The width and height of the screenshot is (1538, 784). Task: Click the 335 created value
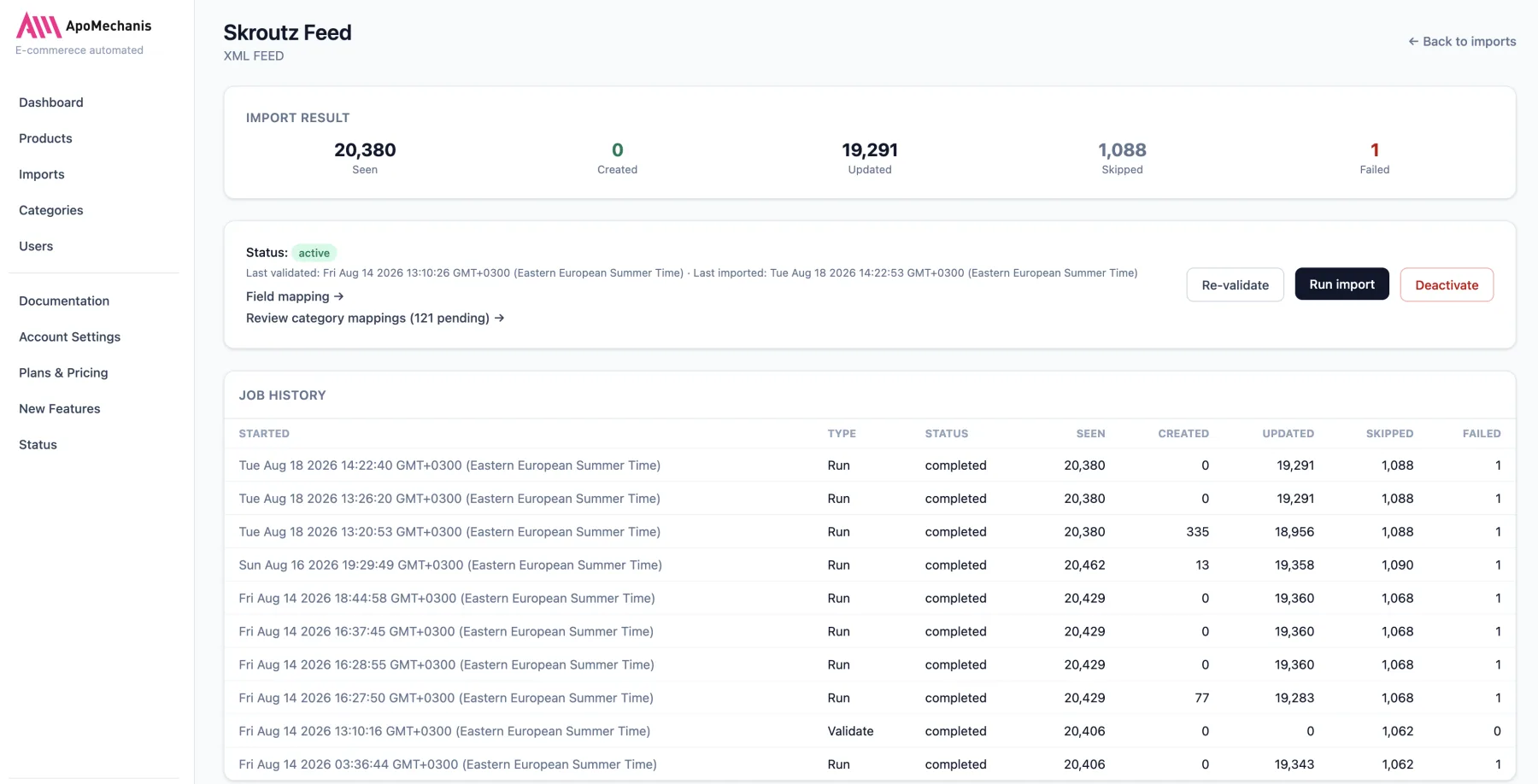coord(1197,532)
